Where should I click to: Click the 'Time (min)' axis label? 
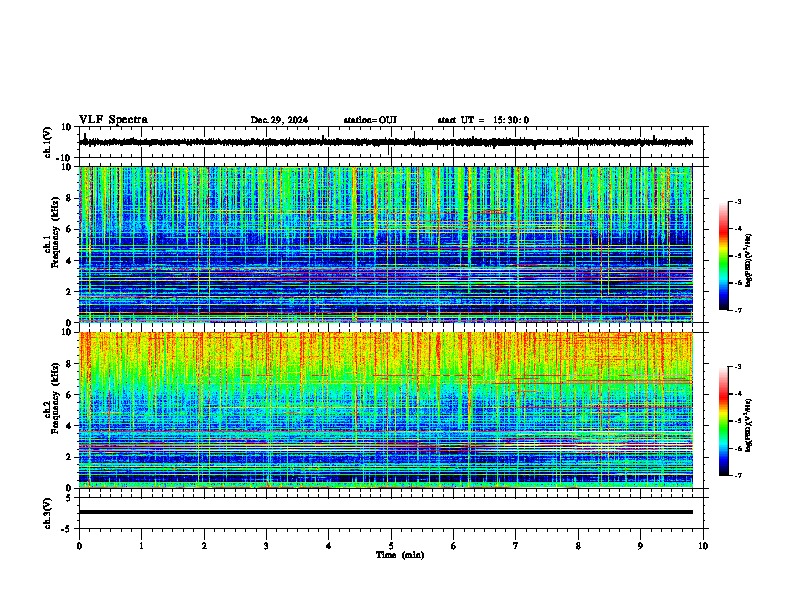400,555
